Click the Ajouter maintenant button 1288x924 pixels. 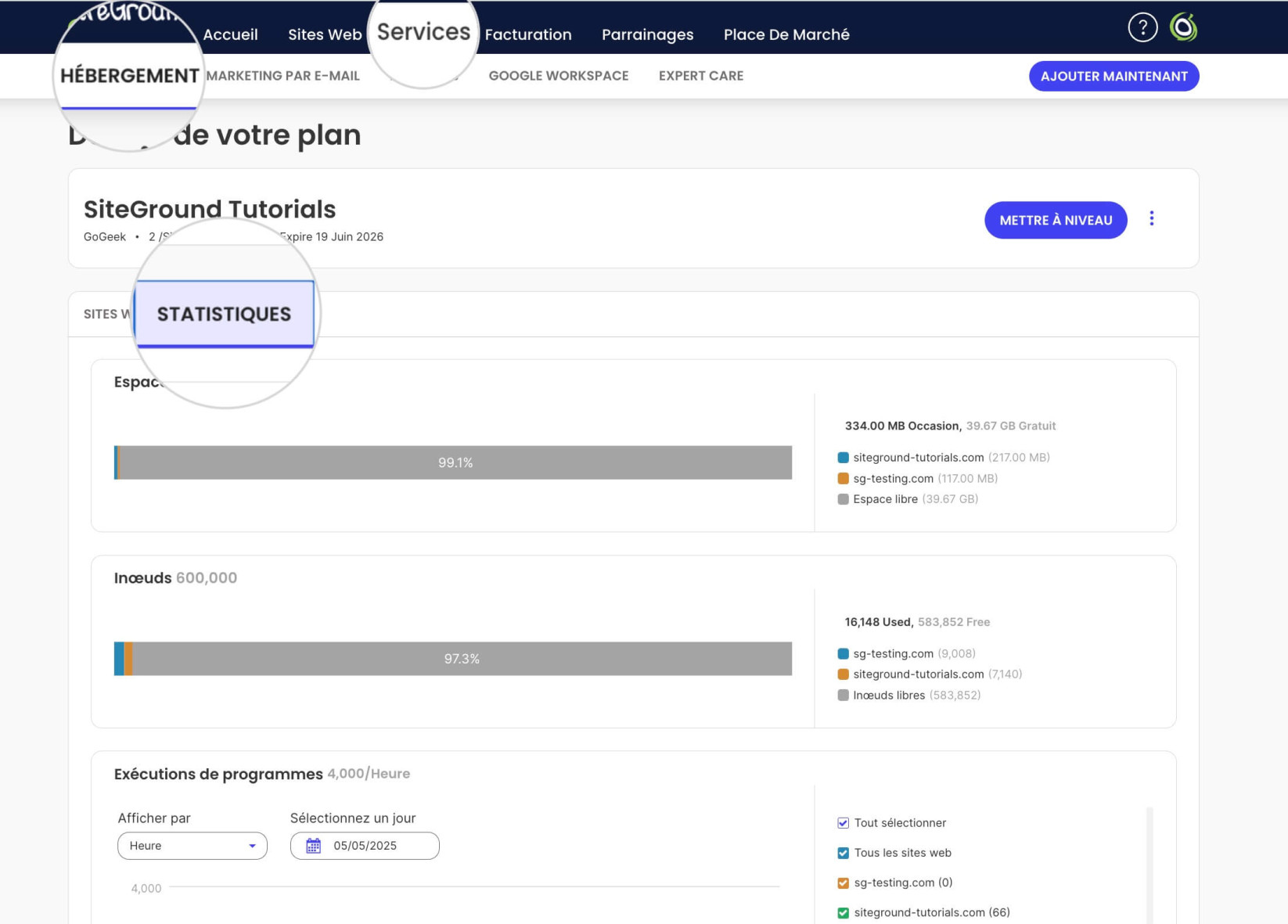pyautogui.click(x=1114, y=76)
